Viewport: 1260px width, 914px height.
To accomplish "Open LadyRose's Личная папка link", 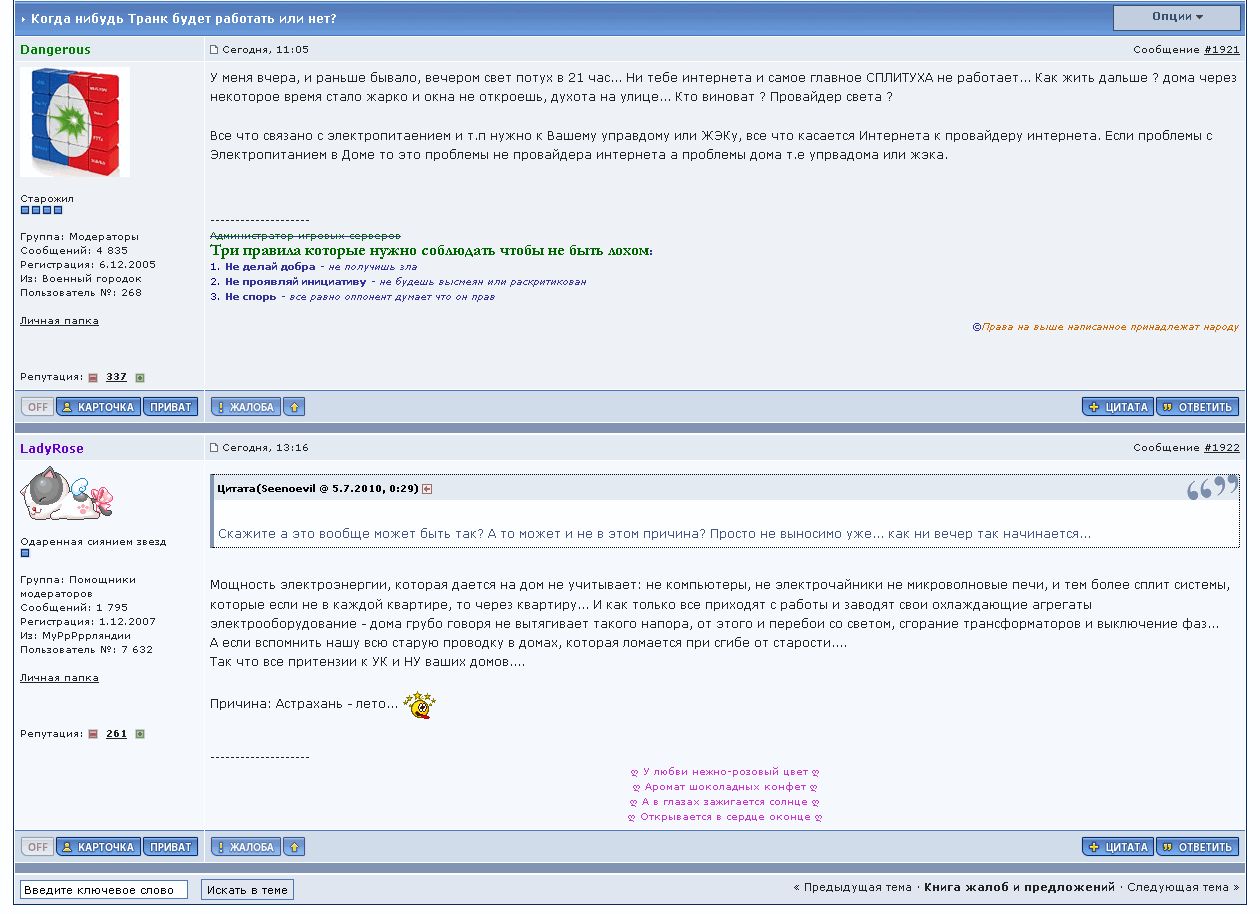I will coord(59,678).
